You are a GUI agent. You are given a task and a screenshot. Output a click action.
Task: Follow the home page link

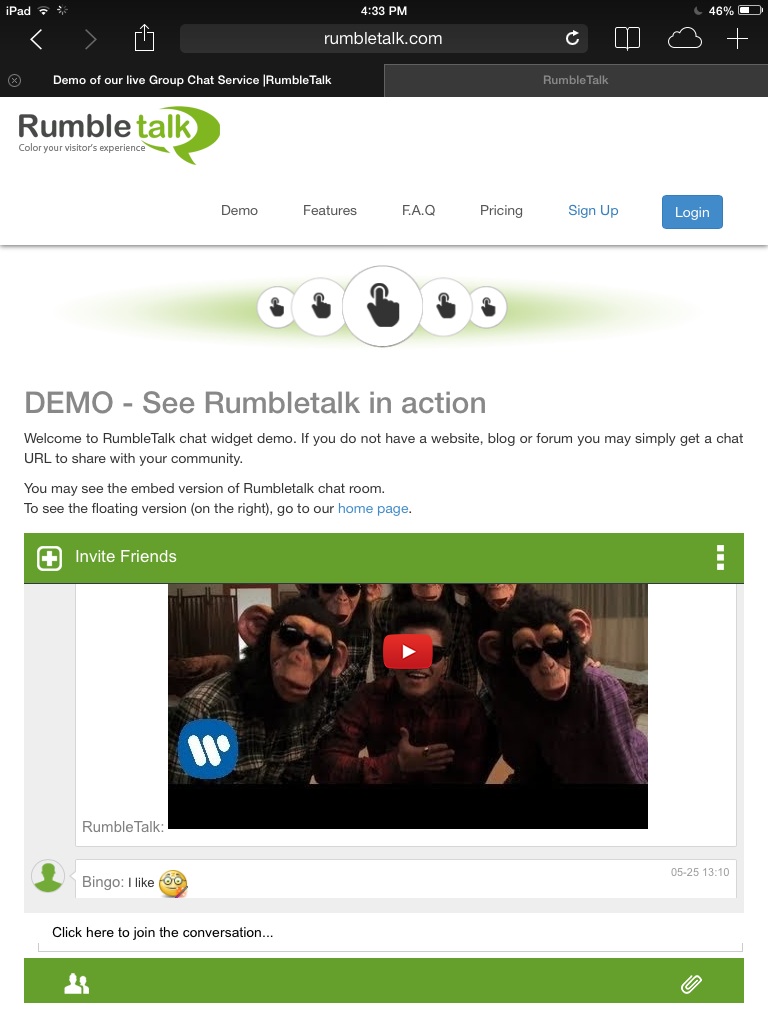pyautogui.click(x=373, y=508)
